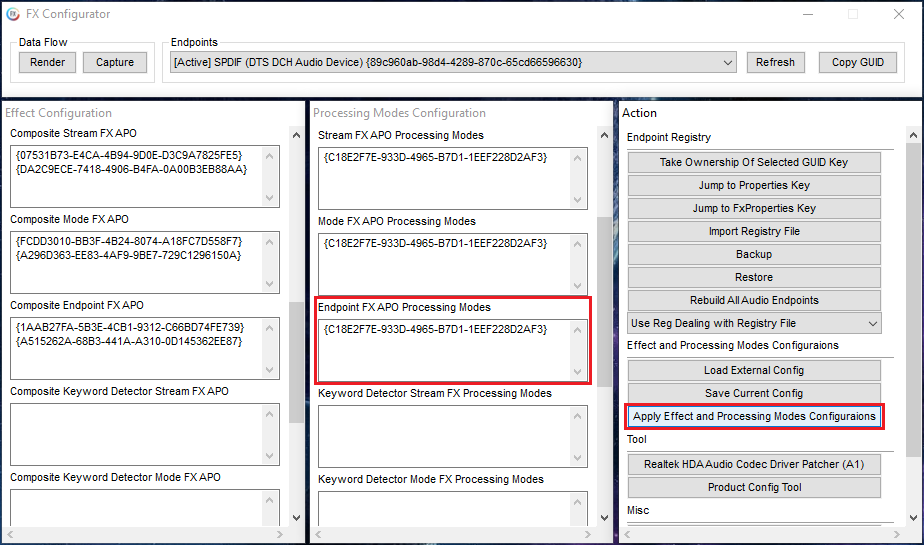924x545 pixels.
Task: Click Processing Modes horizontal scroll left arrow
Action: click(x=318, y=534)
